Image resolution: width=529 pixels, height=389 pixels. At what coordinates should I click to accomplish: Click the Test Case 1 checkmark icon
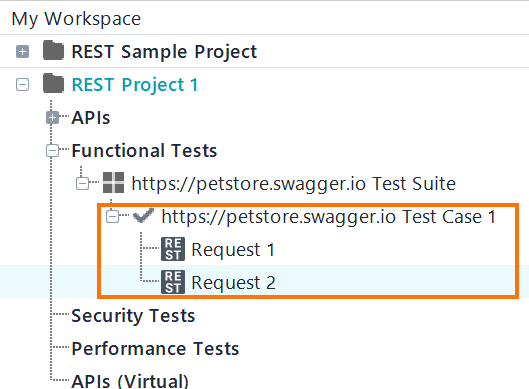pos(143,215)
